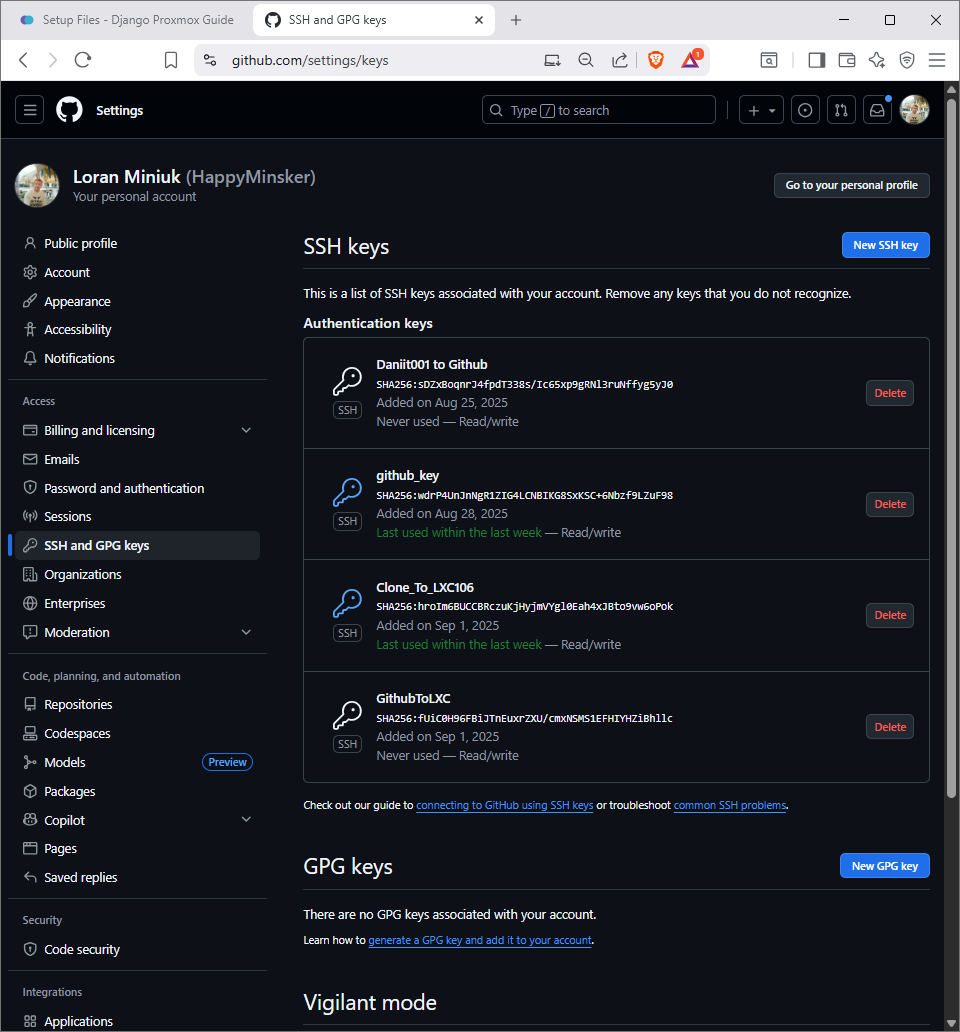Click the pull requests icon in the header
This screenshot has width=960, height=1032.
point(841,110)
